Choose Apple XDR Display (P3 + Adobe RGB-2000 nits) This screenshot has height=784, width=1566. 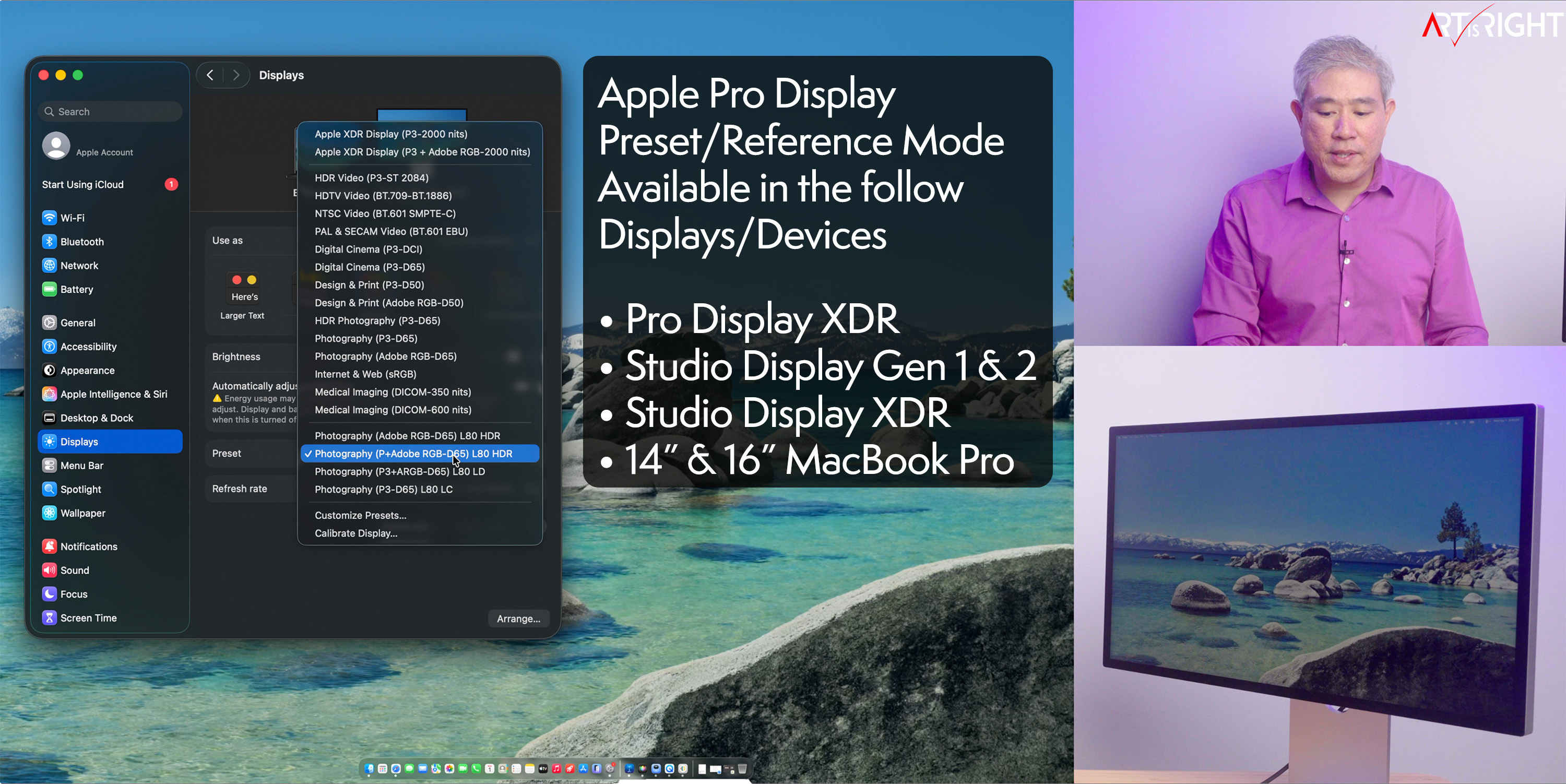tap(420, 152)
